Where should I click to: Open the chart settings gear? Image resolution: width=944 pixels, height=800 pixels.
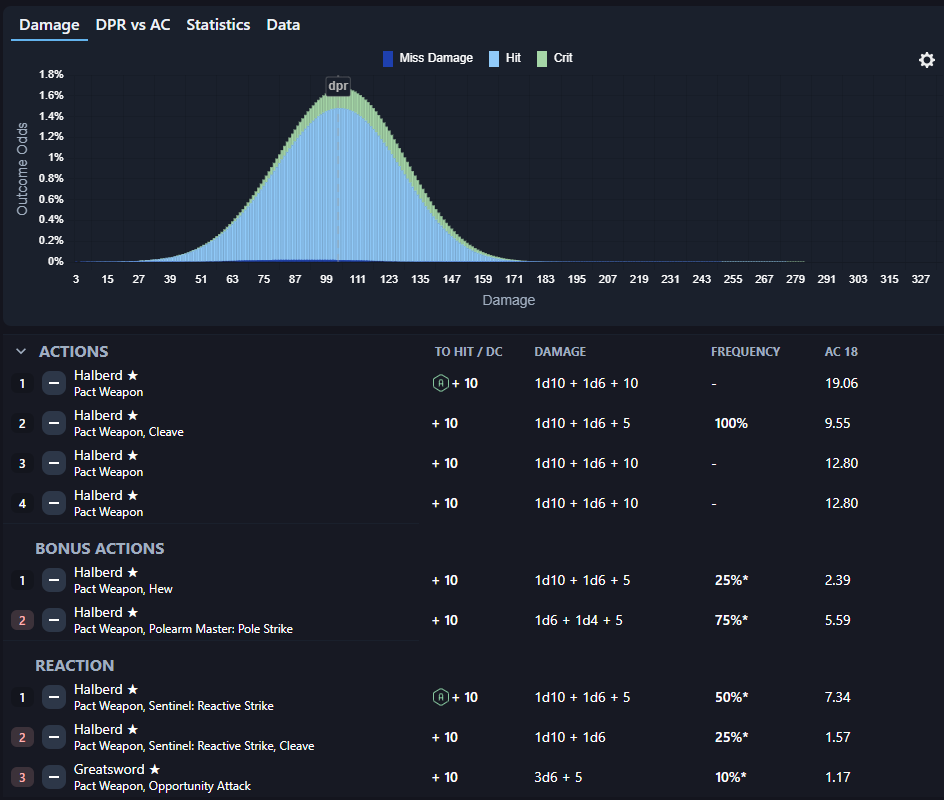tap(926, 60)
